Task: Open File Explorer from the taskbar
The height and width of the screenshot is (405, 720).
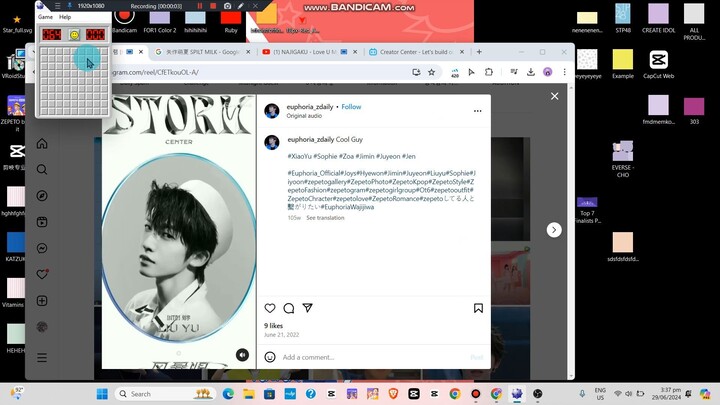Action: pos(248,394)
